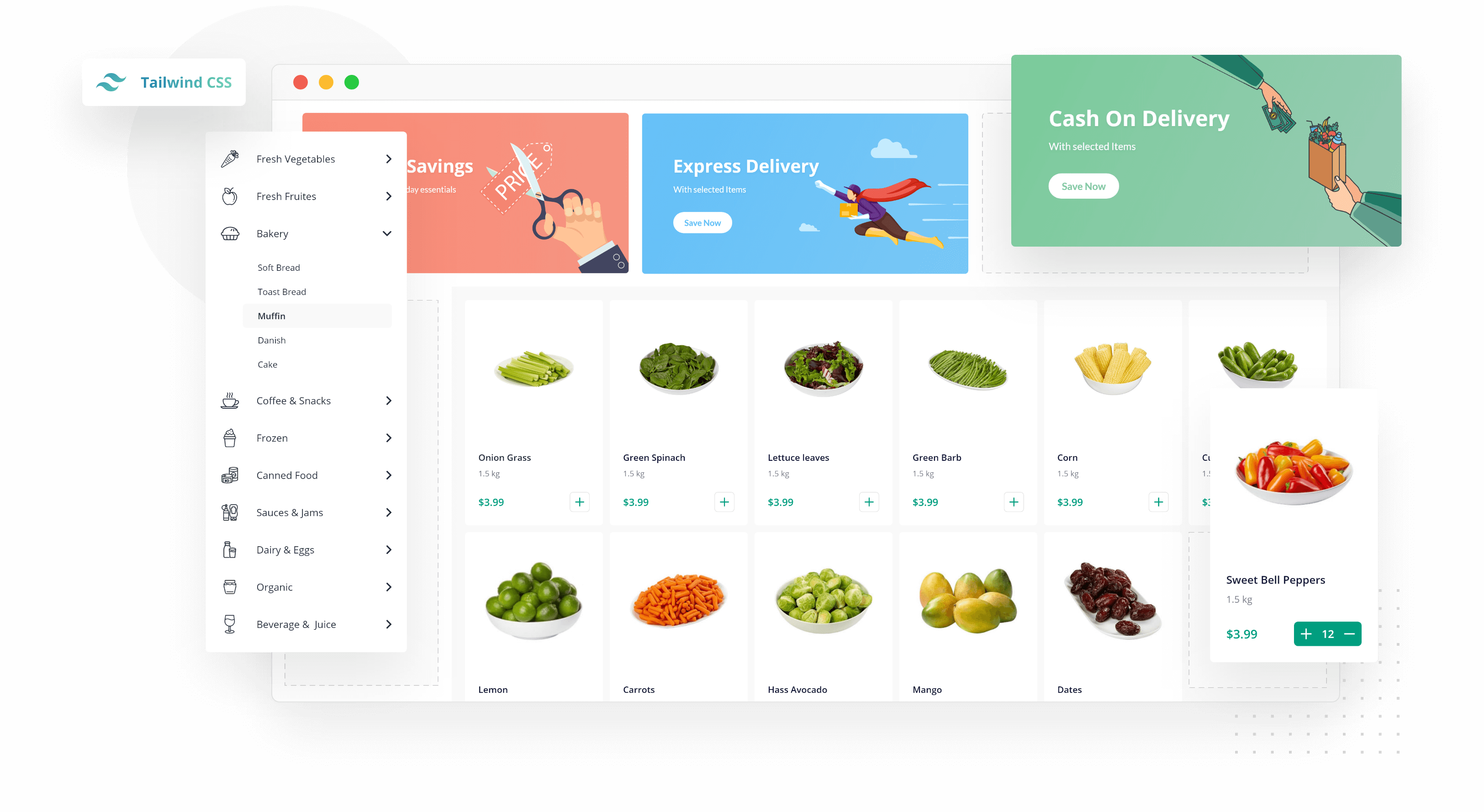Click the Sauces & Jams category icon

coord(229,512)
